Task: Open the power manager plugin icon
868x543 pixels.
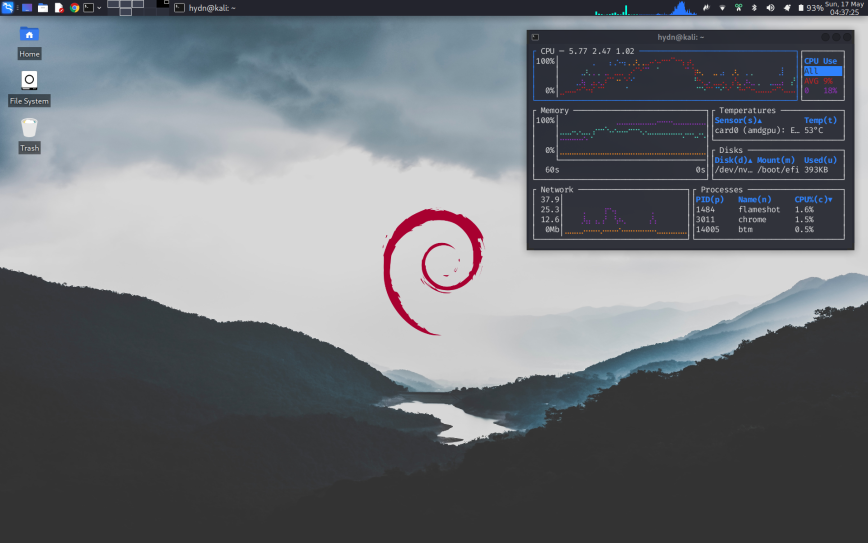Action: (x=706, y=8)
